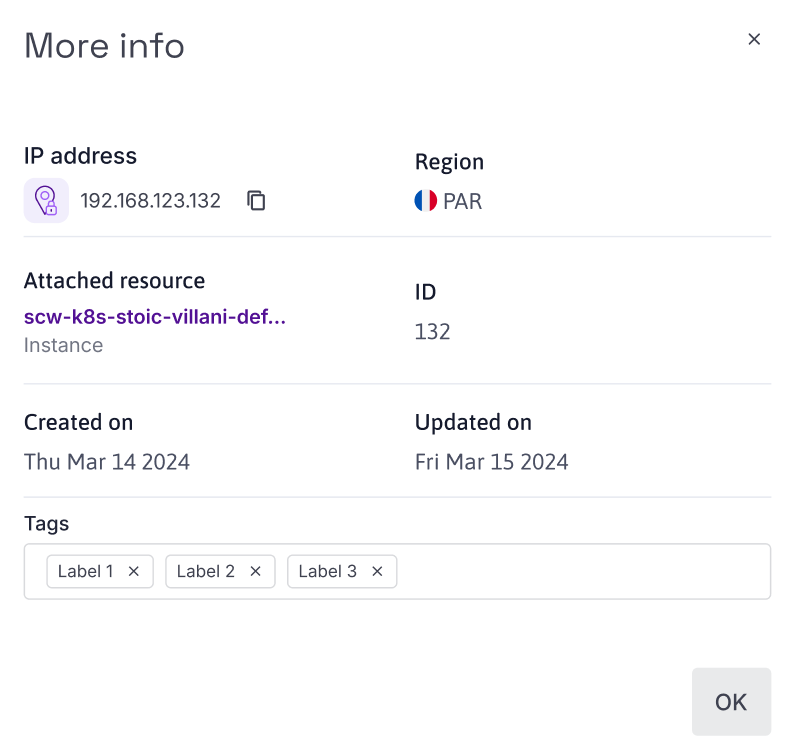Click the 192.168.123.132 IP address text
Viewport: 795px width, 746px height.
pyautogui.click(x=150, y=201)
